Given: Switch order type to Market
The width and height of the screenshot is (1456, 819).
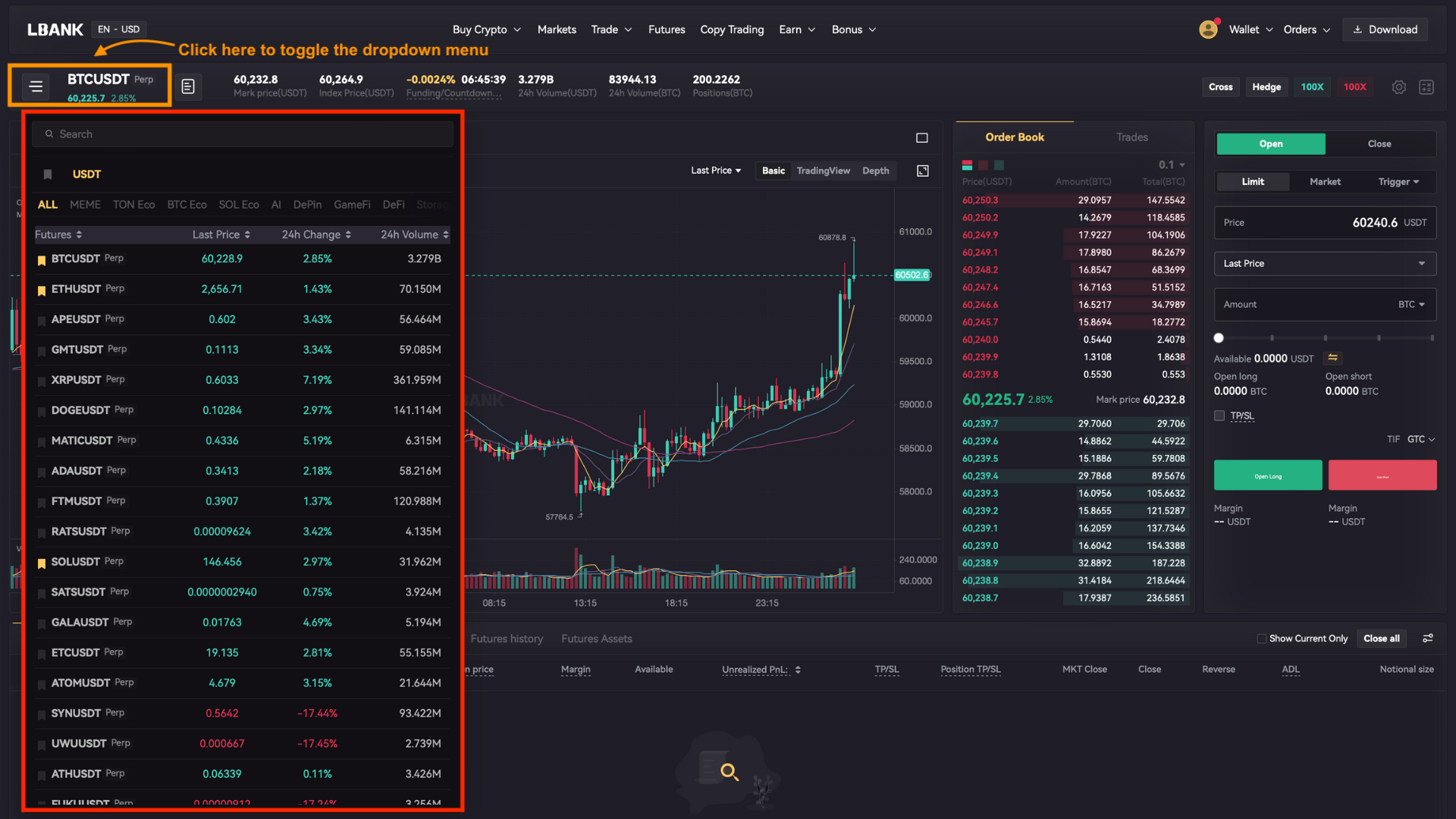Looking at the screenshot, I should click(x=1325, y=182).
